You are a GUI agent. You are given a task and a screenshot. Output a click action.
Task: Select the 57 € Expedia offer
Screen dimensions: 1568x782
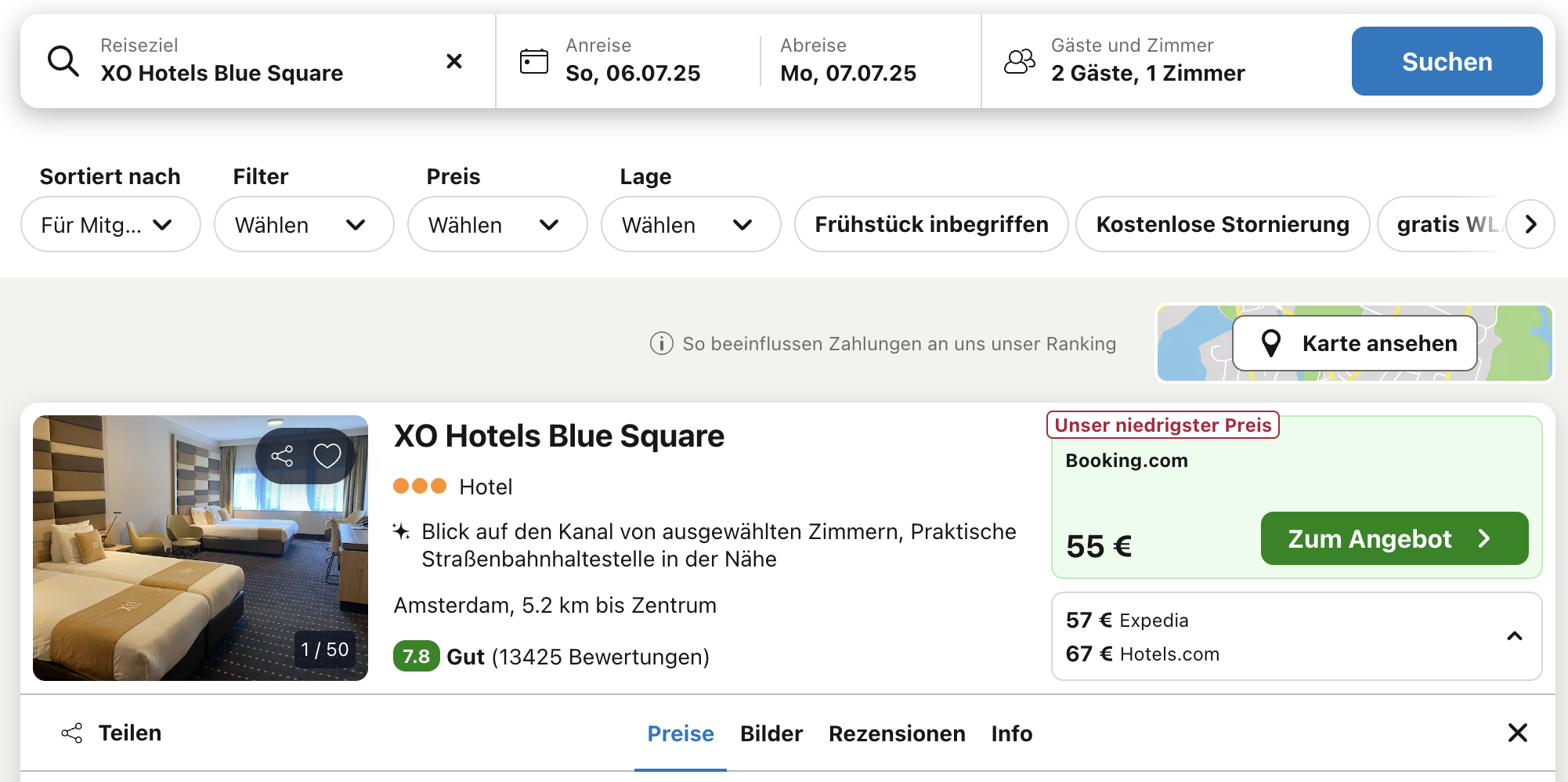1127,621
